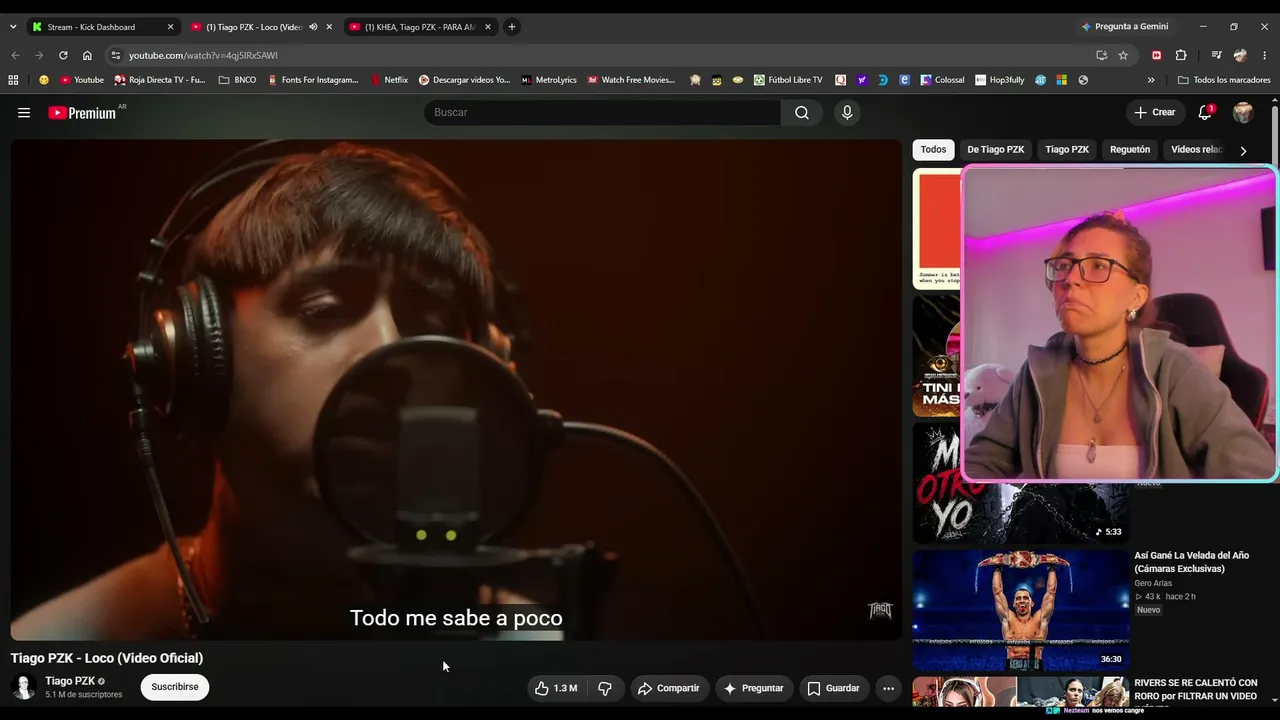This screenshot has height=720, width=1280.
Task: Click Pregunta a Gemini button
Action: tap(1124, 27)
